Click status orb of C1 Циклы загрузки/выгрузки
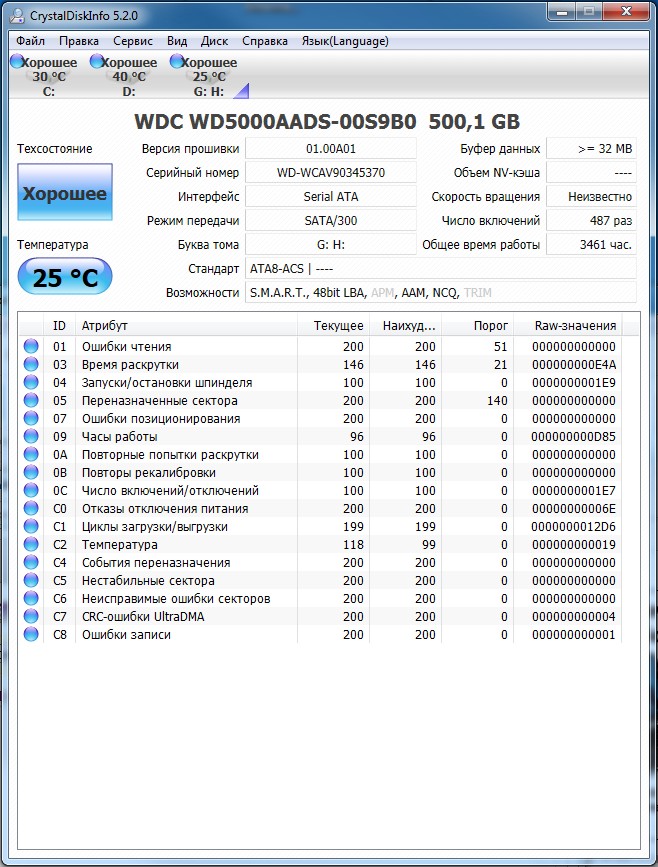 point(31,526)
